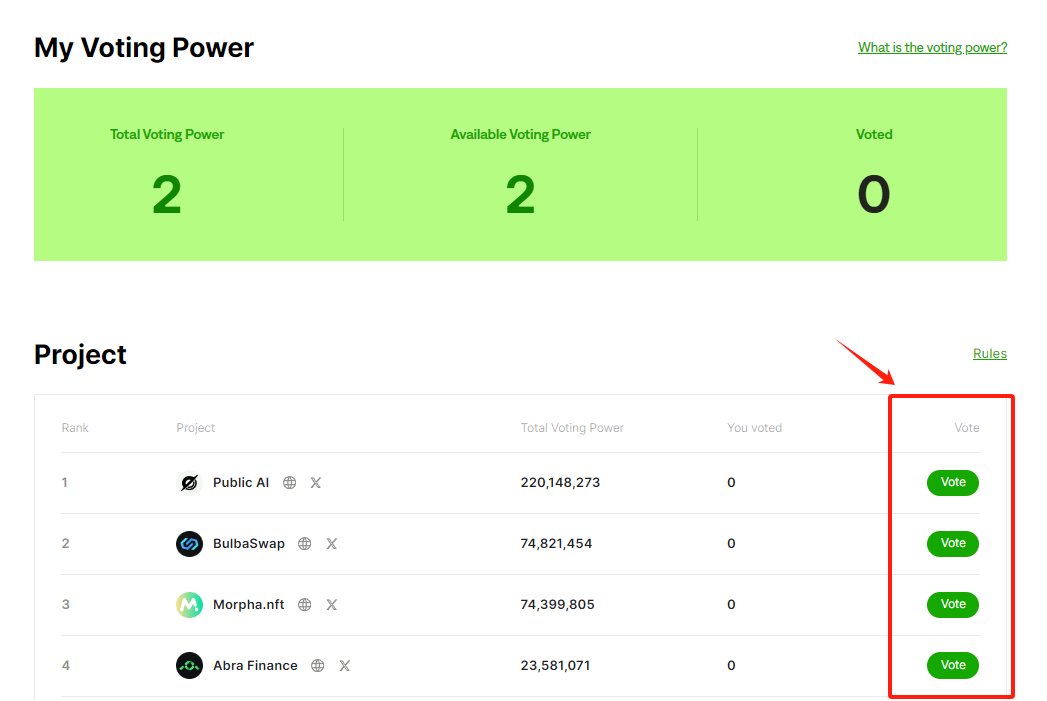
Task: Select the Public AI project name
Action: click(x=241, y=483)
